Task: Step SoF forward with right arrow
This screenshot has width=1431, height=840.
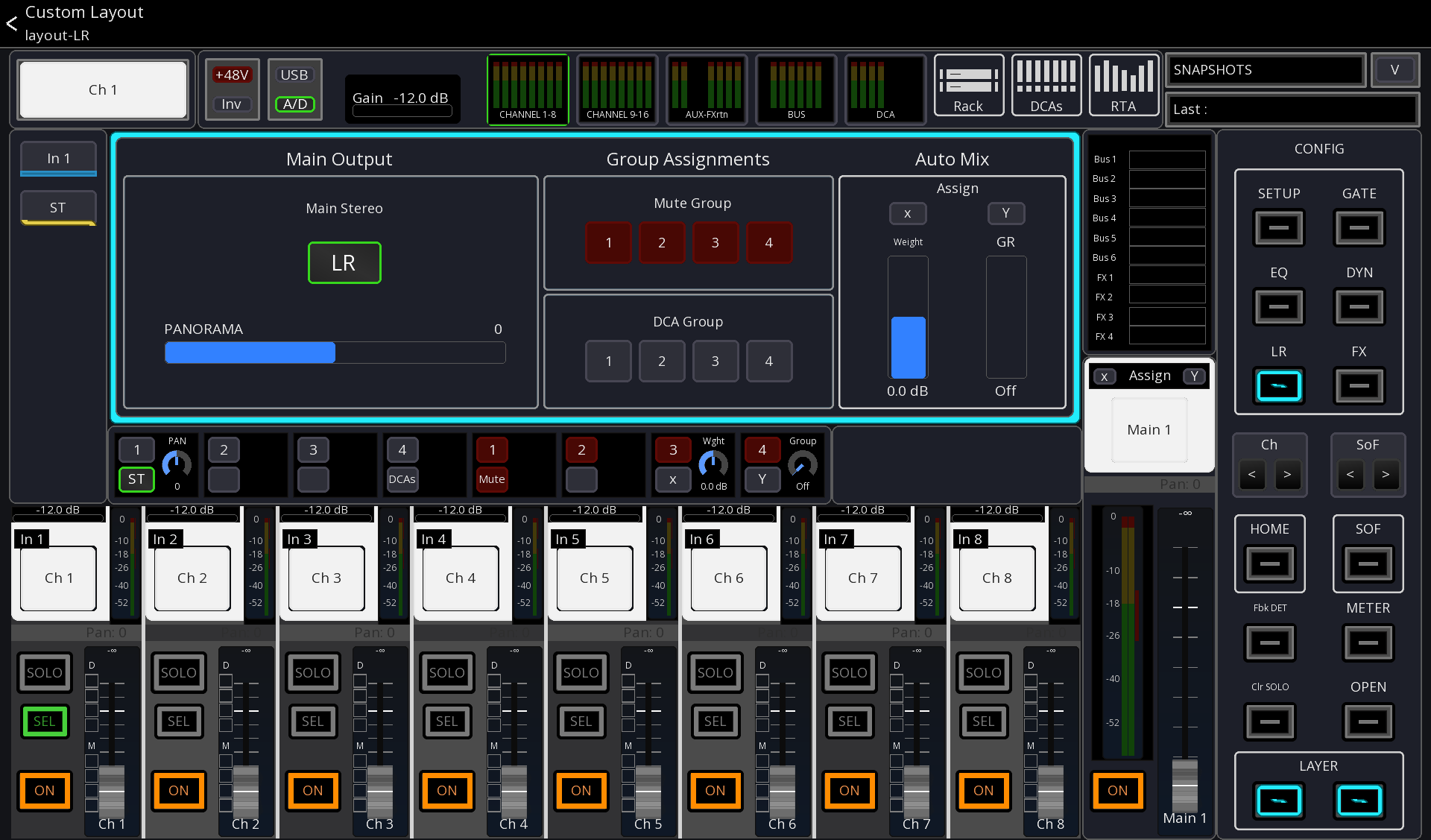Action: tap(1386, 475)
